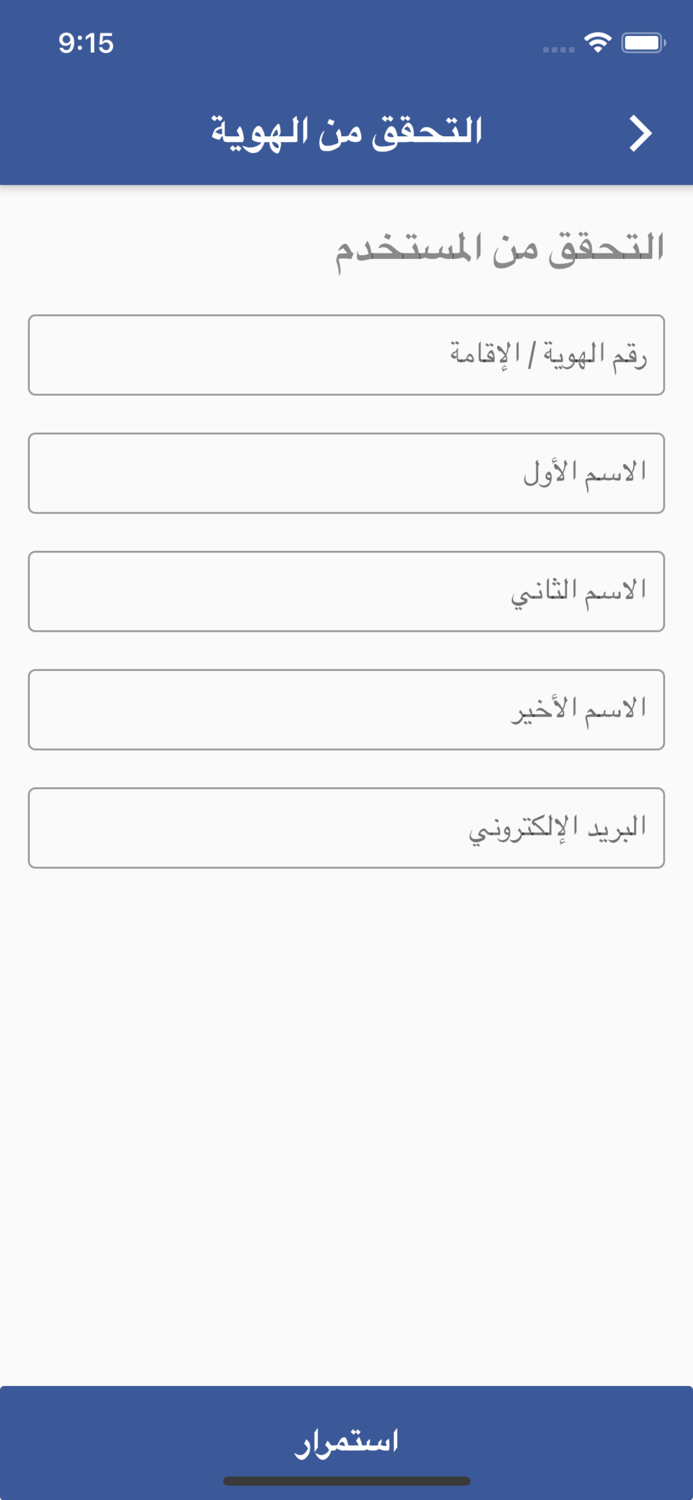The height and width of the screenshot is (1500, 693).
Task: Tap the Wi-Fi icon in the status bar
Action: pyautogui.click(x=599, y=43)
